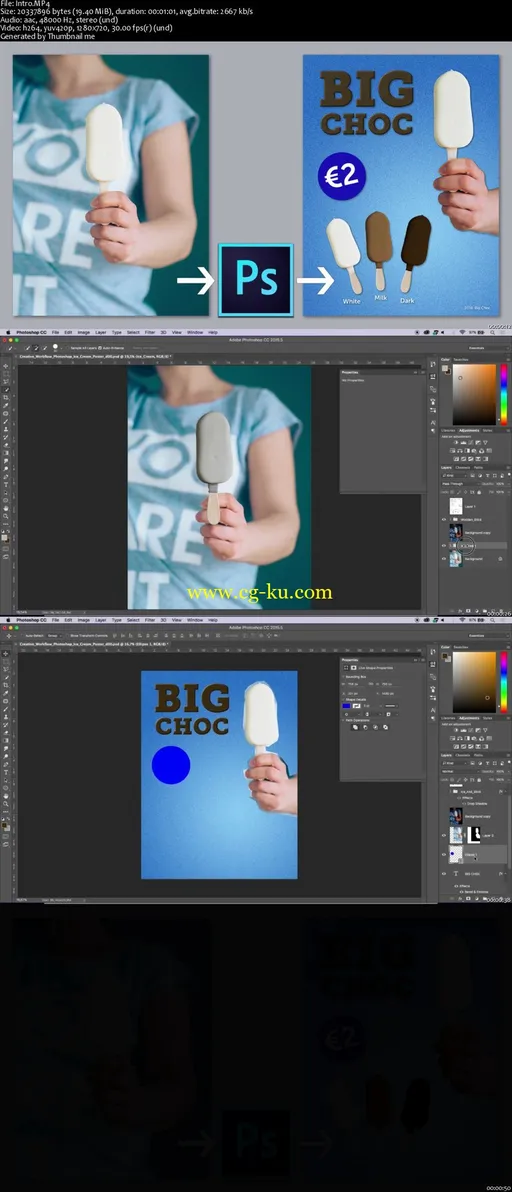Switch to Swatches tab in photo window
512x1192 pixels.
coord(461,360)
